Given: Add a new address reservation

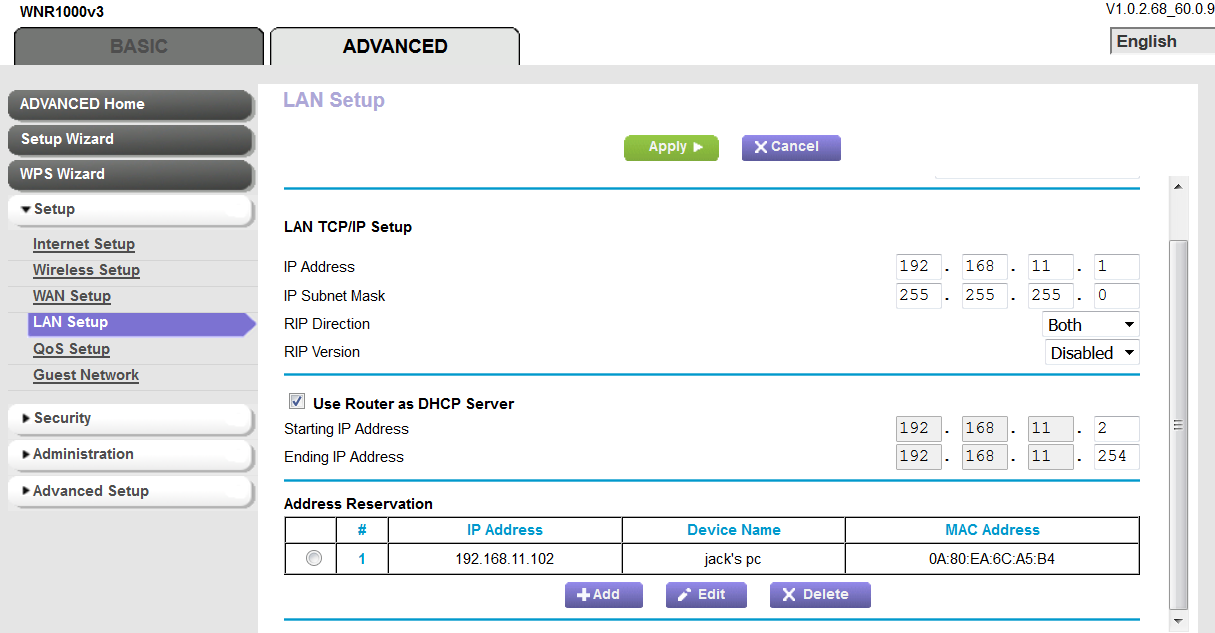Looking at the screenshot, I should tap(603, 595).
